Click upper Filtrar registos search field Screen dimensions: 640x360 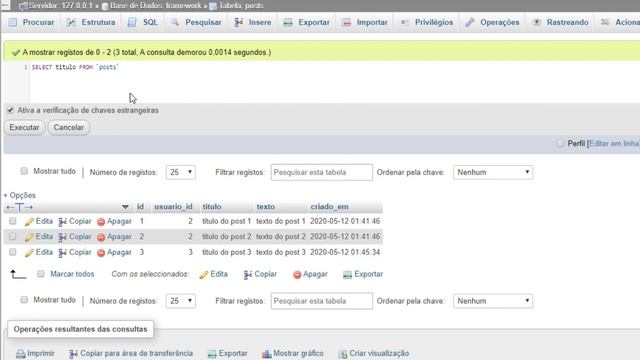pyautogui.click(x=322, y=172)
